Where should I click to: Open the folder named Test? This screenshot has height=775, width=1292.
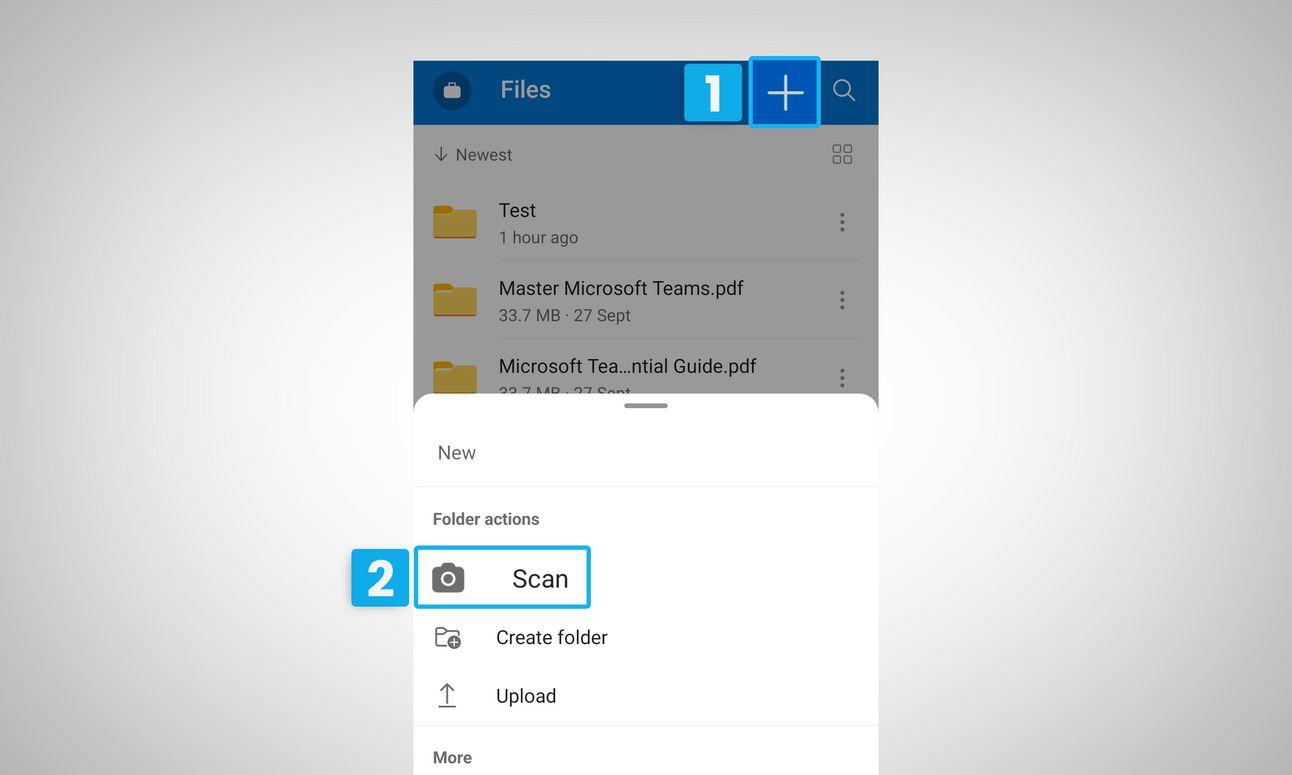click(646, 222)
